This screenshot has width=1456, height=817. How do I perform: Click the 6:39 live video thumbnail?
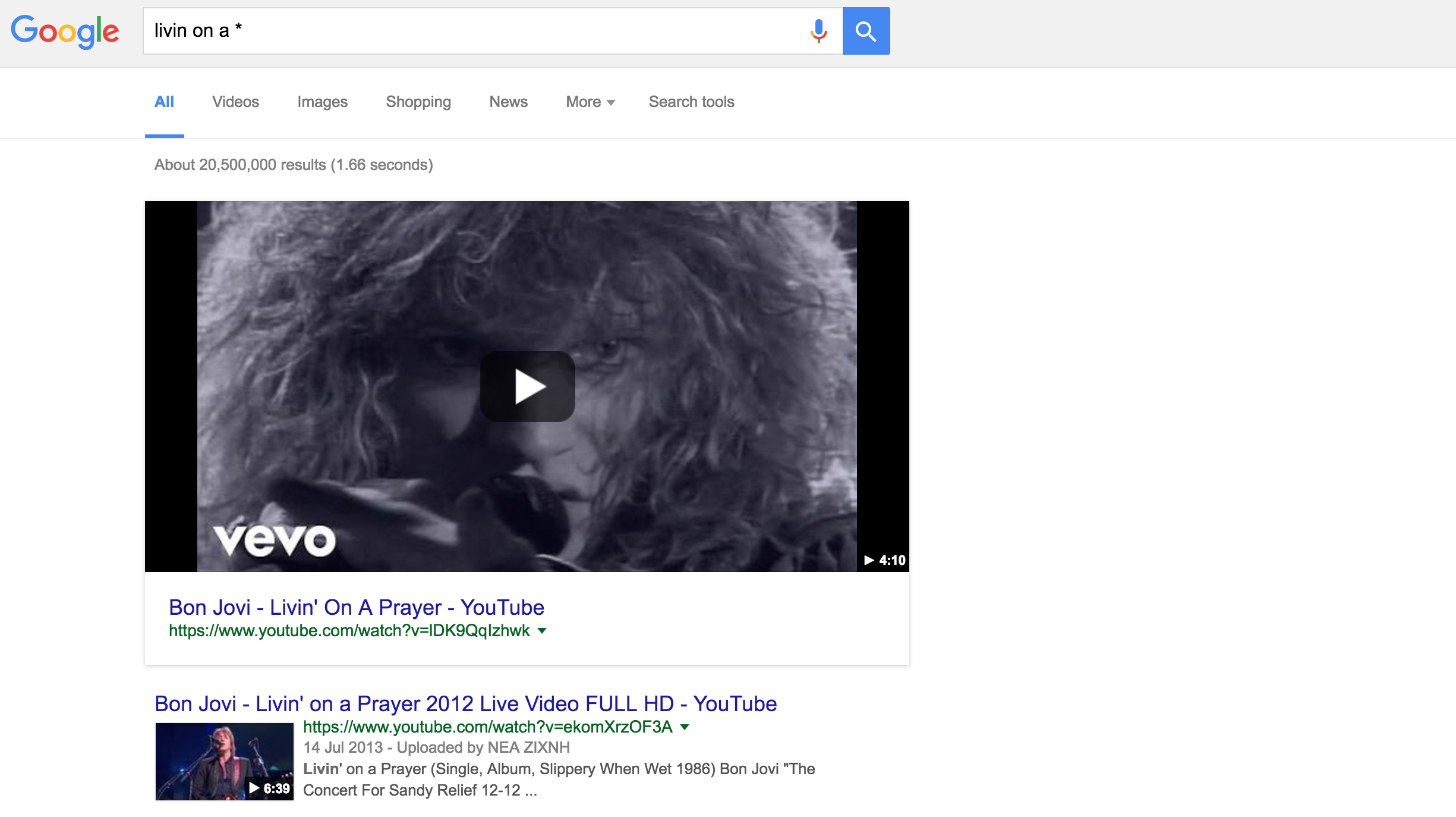click(x=225, y=761)
